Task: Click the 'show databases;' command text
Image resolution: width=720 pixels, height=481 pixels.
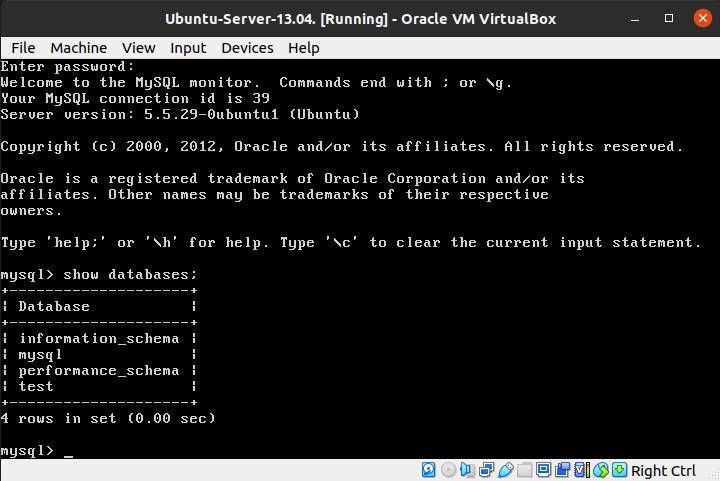Action: pyautogui.click(x=130, y=274)
